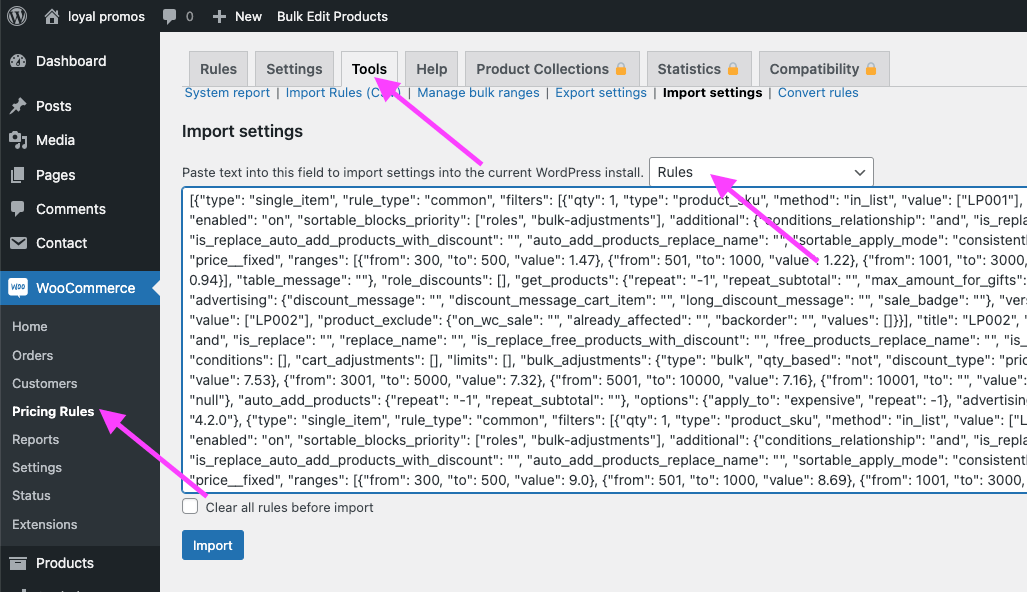Click the Import settings heading
This screenshot has height=592, width=1027.
242,131
